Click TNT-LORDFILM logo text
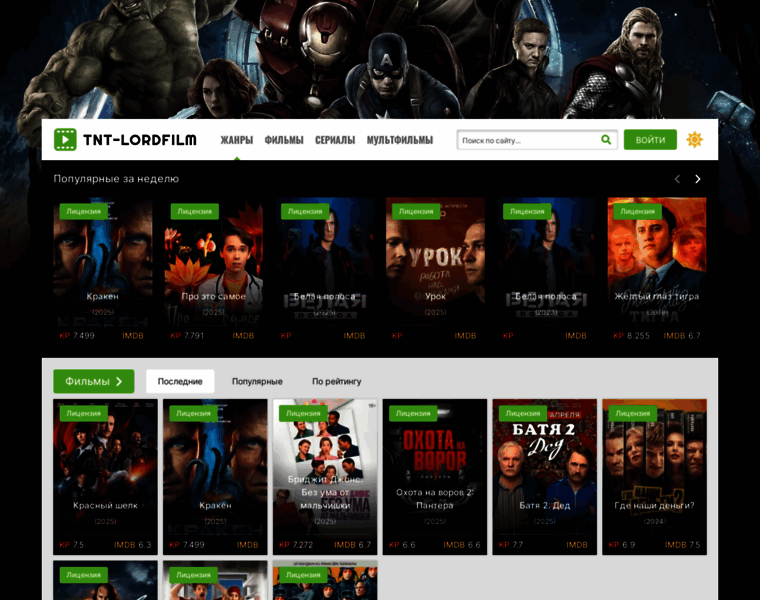 point(140,140)
